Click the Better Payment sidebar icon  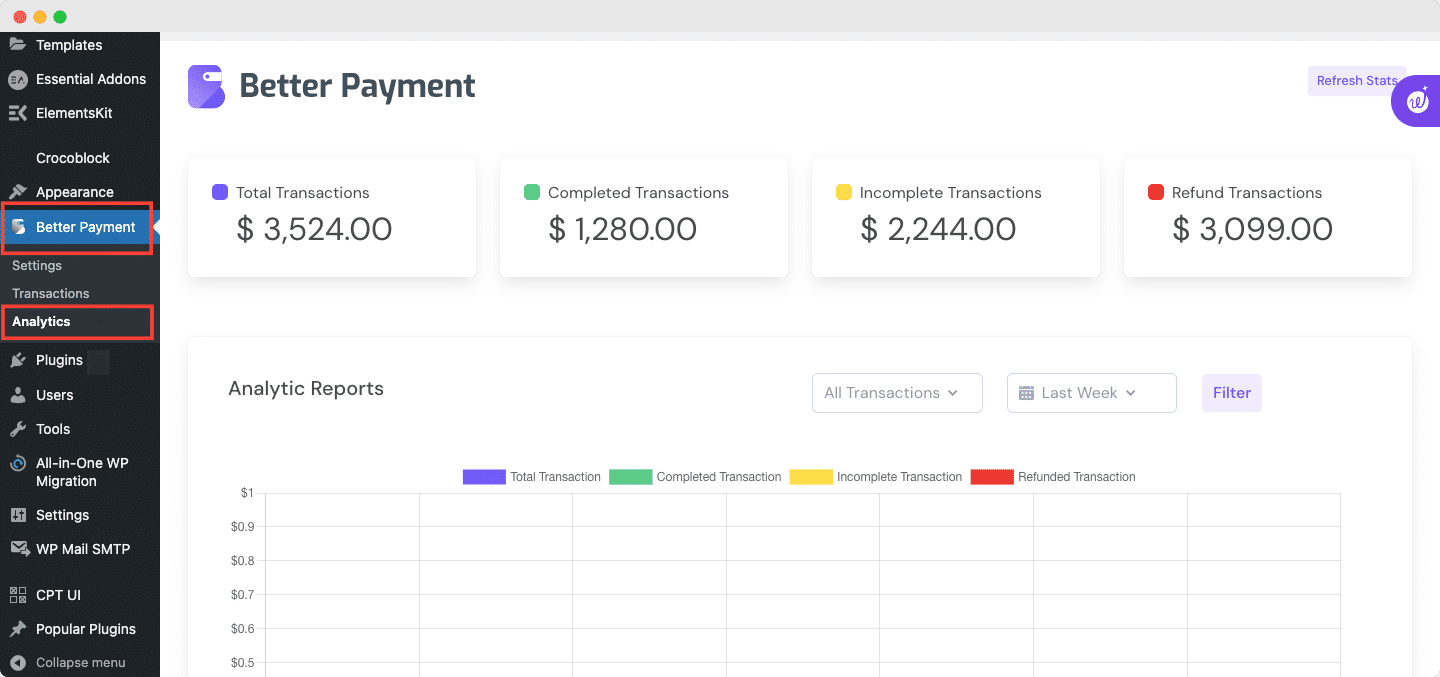[19, 227]
